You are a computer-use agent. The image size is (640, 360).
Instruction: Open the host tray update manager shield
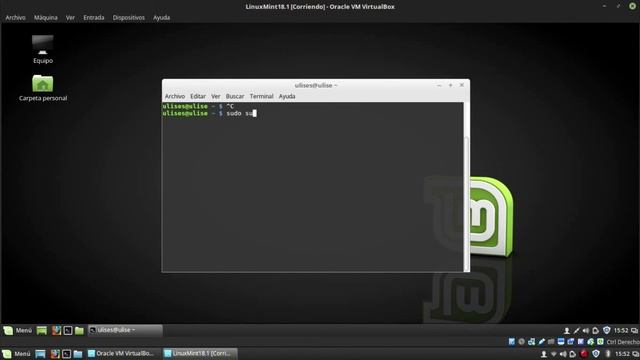point(596,354)
